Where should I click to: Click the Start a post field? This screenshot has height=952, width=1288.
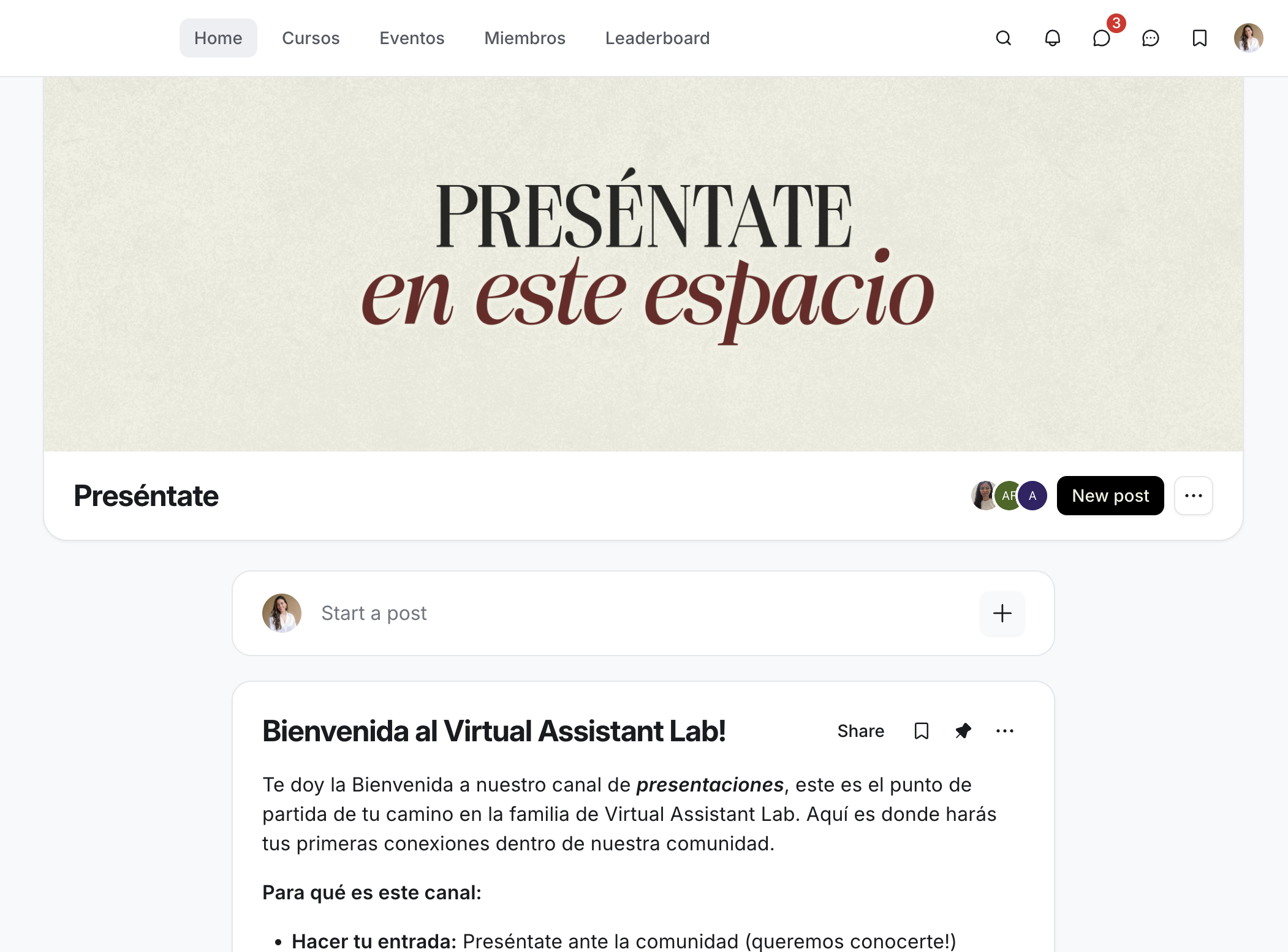[643, 613]
